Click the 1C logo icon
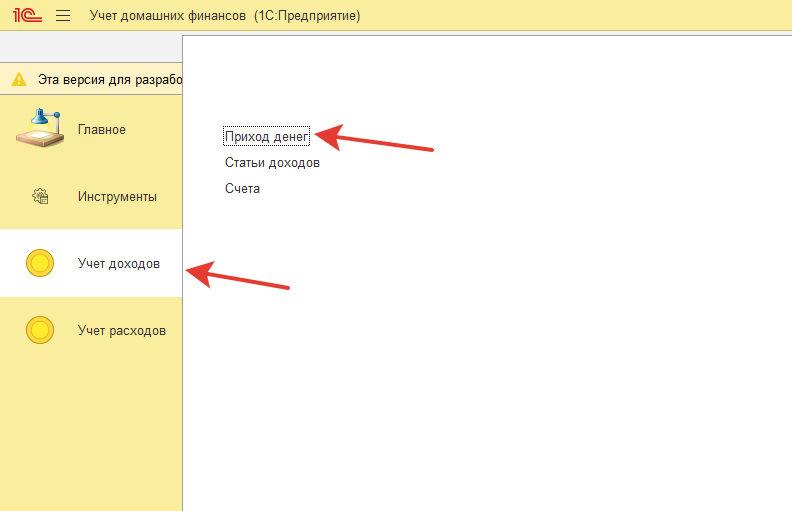 tap(27, 15)
